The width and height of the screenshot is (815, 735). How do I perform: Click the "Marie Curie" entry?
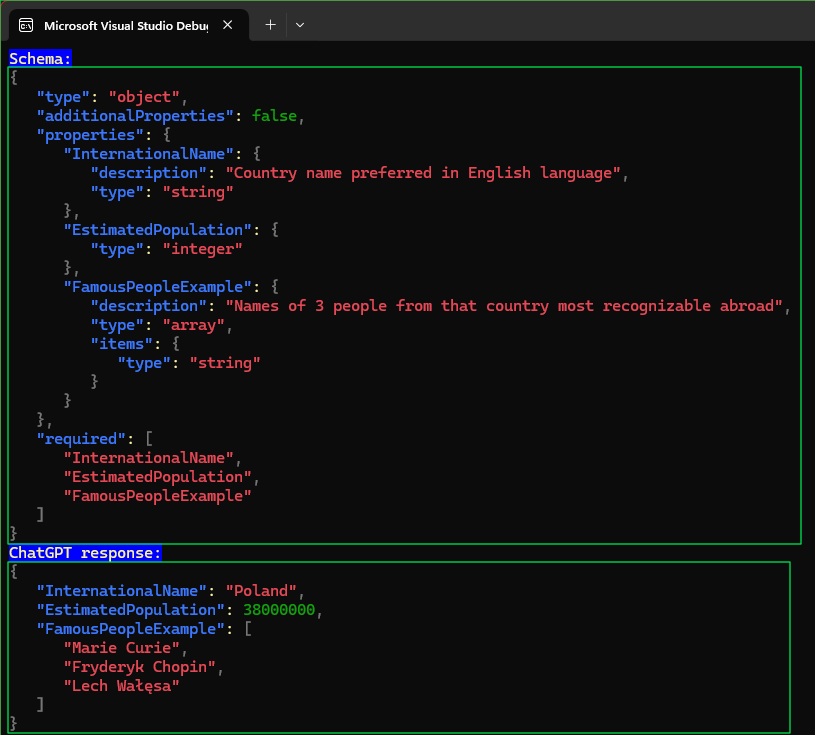click(122, 648)
